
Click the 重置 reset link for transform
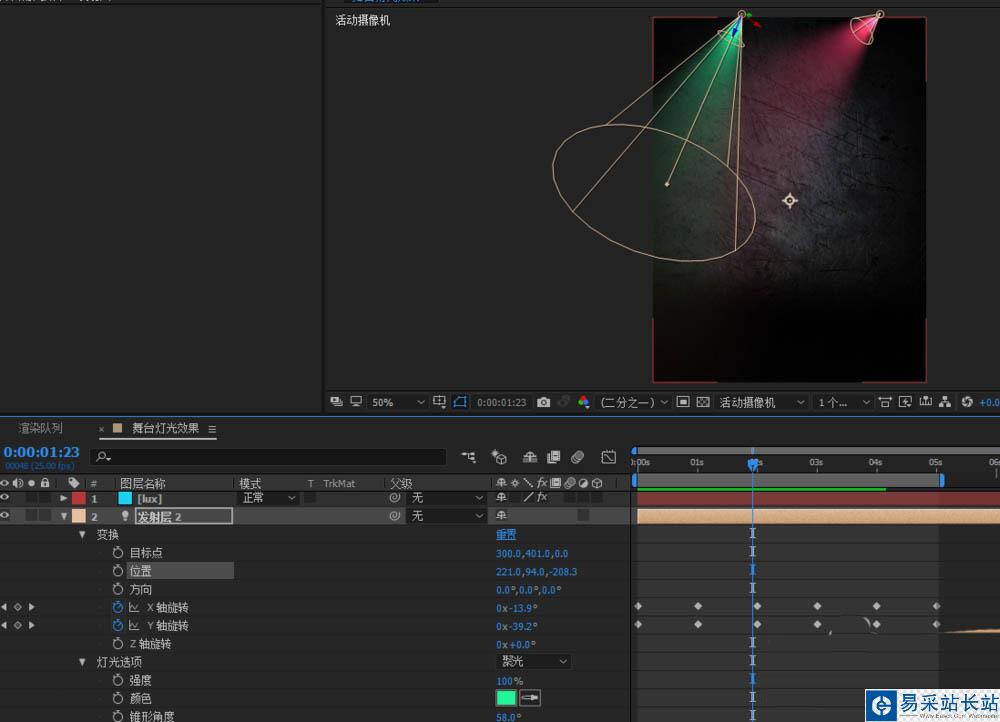point(506,535)
